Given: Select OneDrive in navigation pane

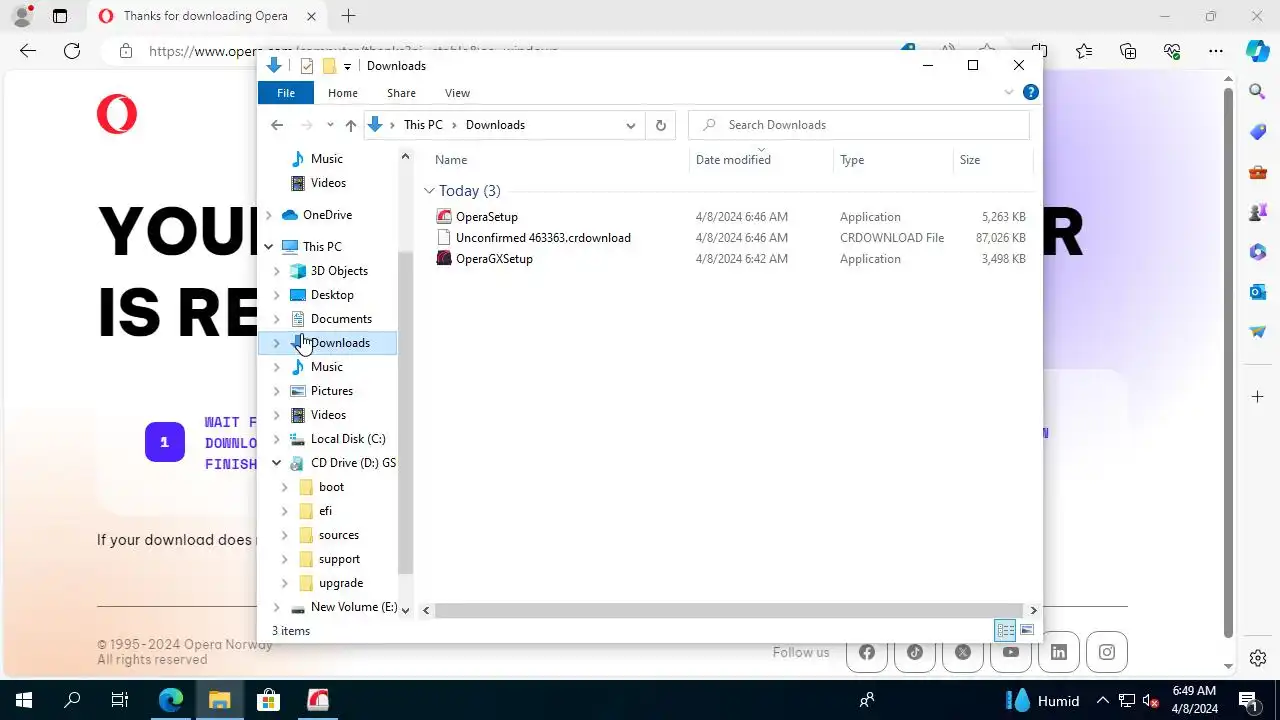Looking at the screenshot, I should tap(327, 215).
